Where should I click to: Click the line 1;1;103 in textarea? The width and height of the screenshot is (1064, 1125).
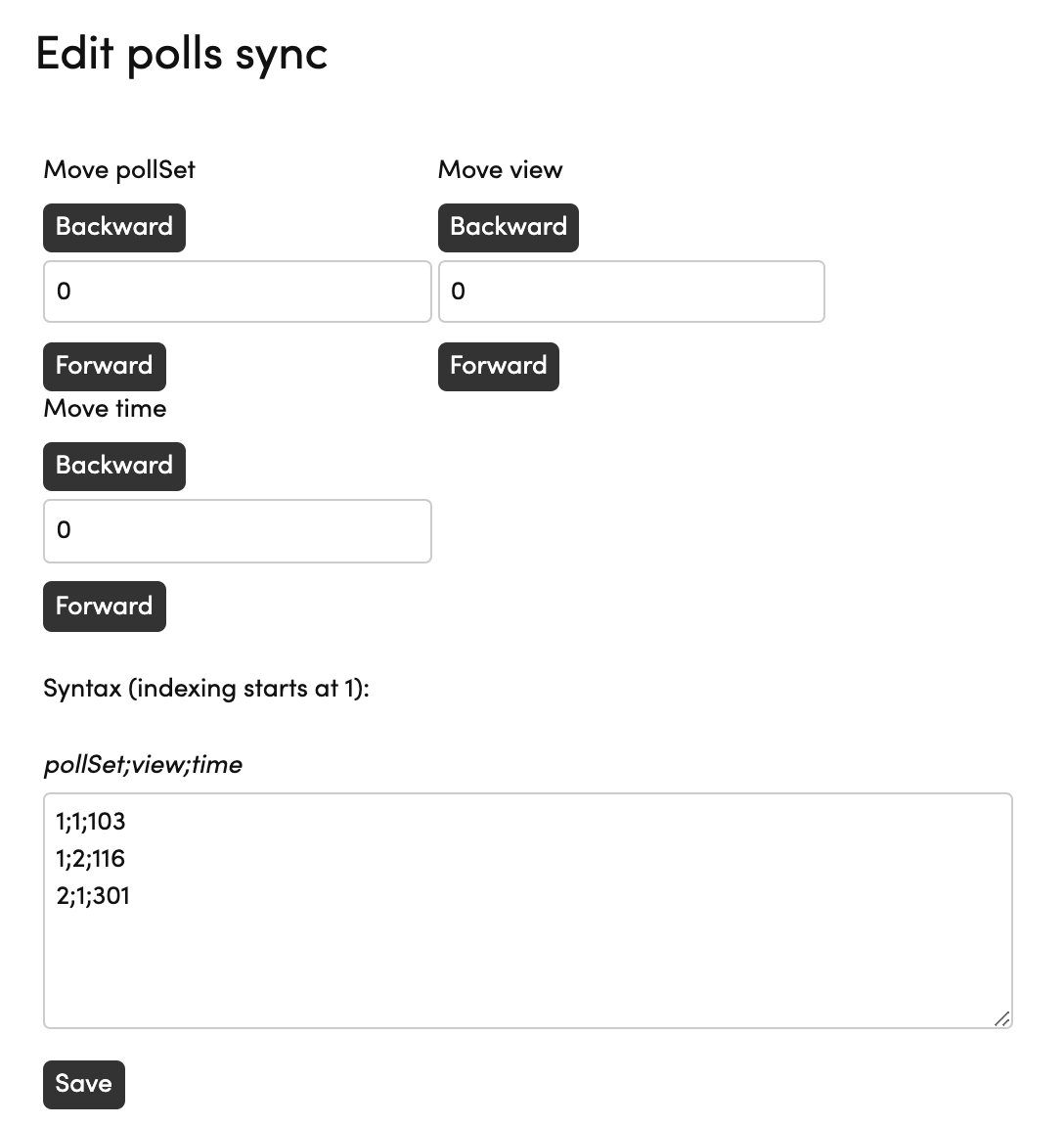[91, 821]
